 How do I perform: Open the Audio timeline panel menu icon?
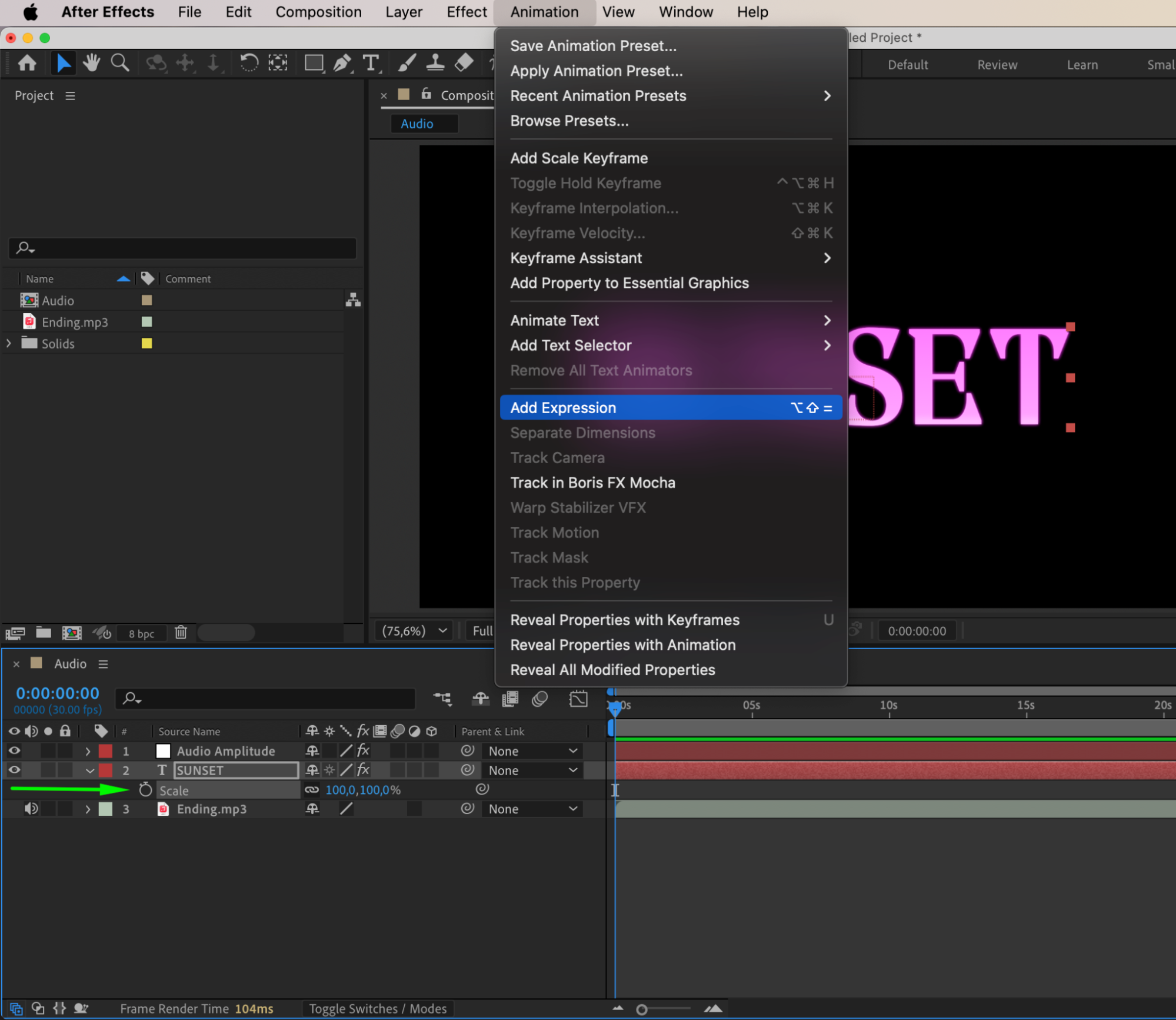104,664
